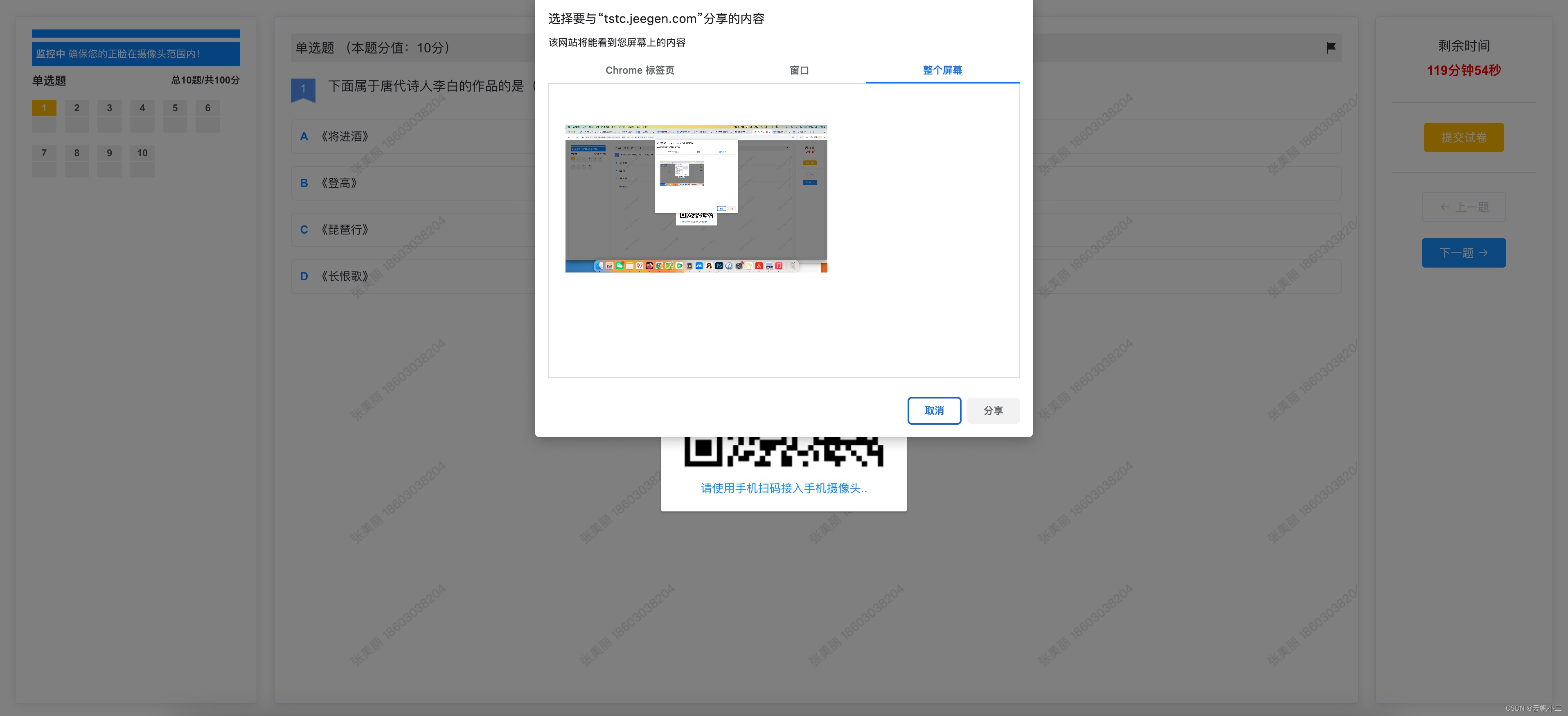Go to next question with 下一题
Viewport: 1568px width, 716px height.
[x=1463, y=253]
